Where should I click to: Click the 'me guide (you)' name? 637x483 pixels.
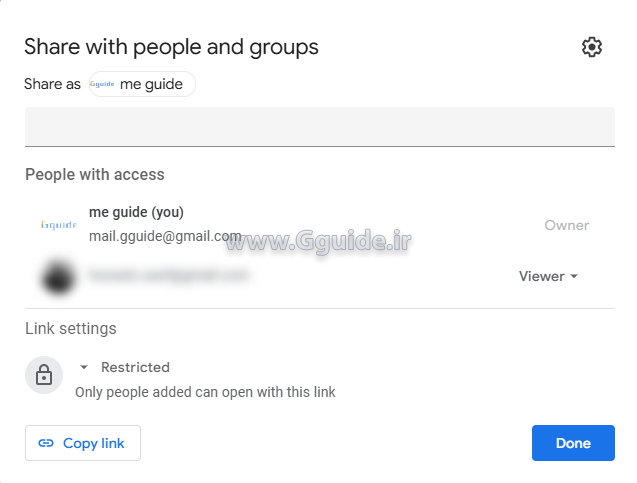pyautogui.click(x=136, y=212)
